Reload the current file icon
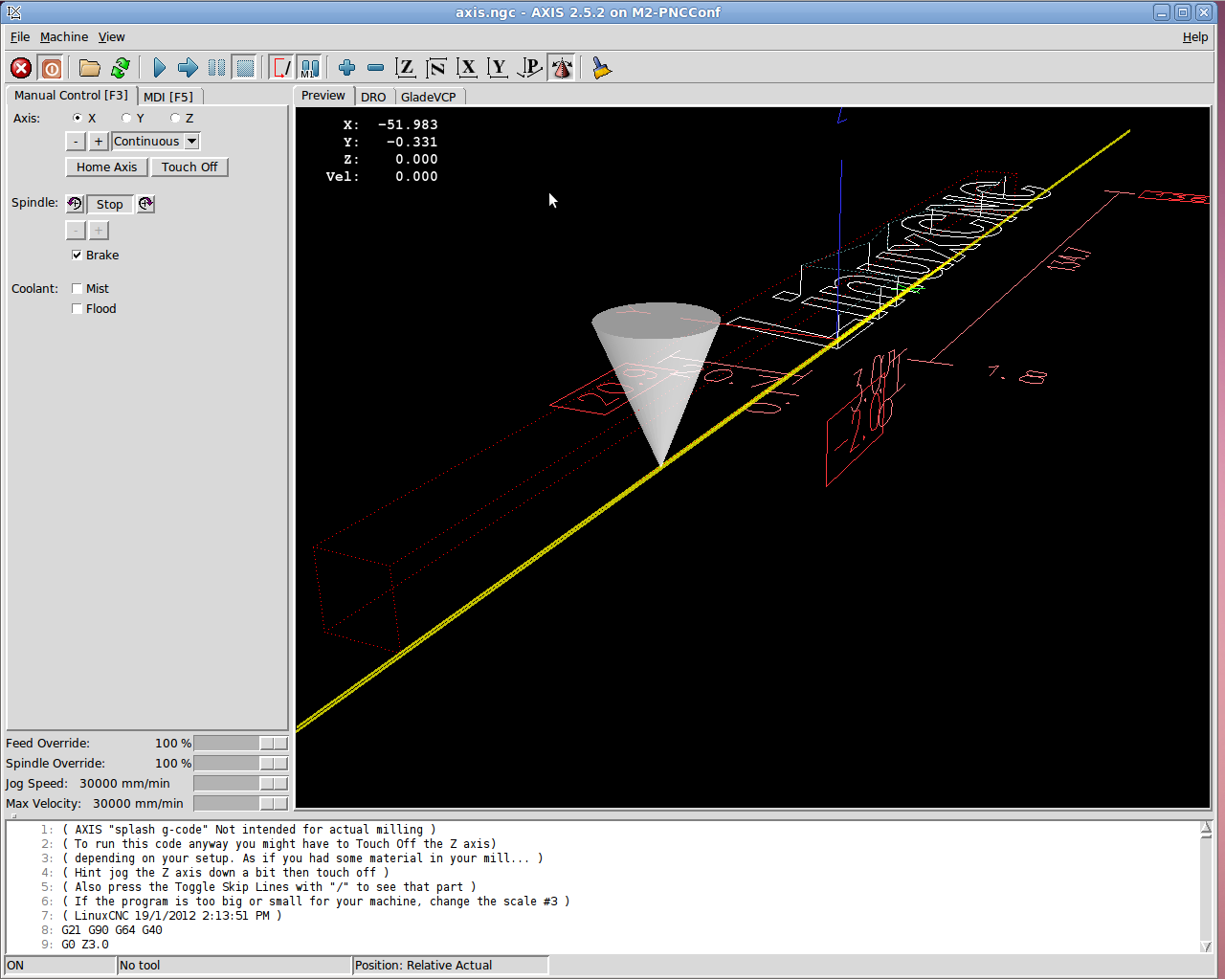This screenshot has width=1225, height=980. pyautogui.click(x=121, y=68)
